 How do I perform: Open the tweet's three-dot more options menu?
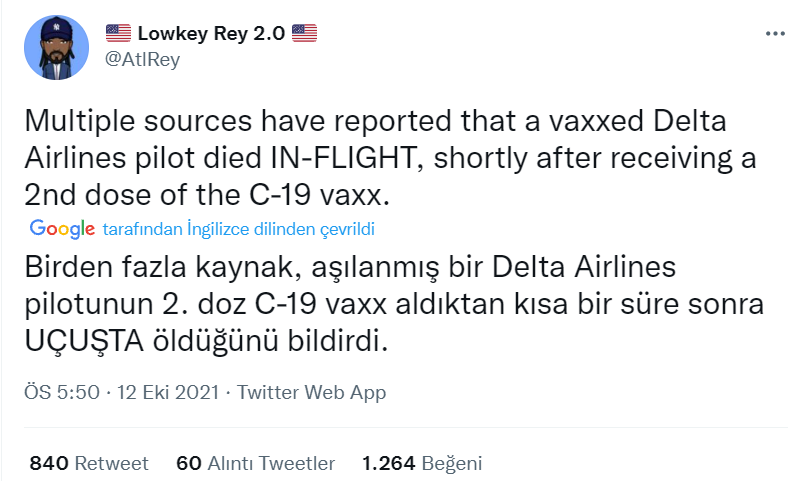(x=774, y=34)
